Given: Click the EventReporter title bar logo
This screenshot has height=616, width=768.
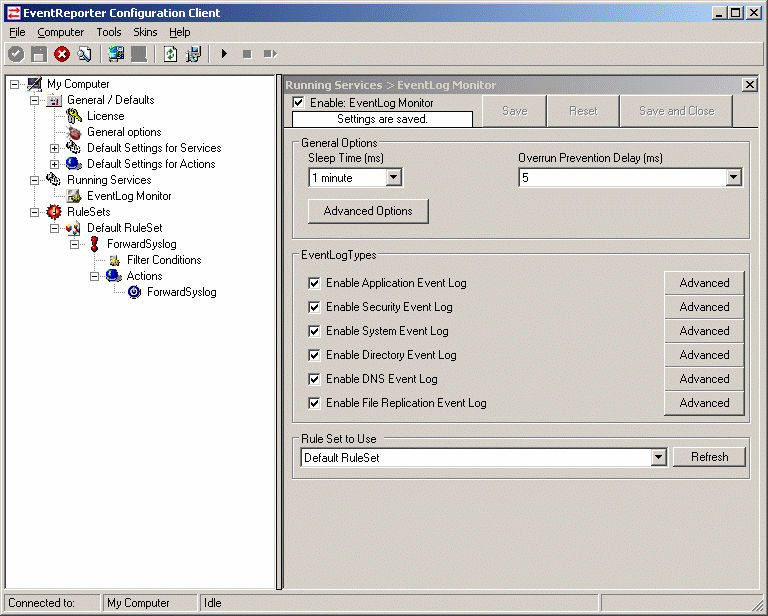Looking at the screenshot, I should (x=14, y=13).
